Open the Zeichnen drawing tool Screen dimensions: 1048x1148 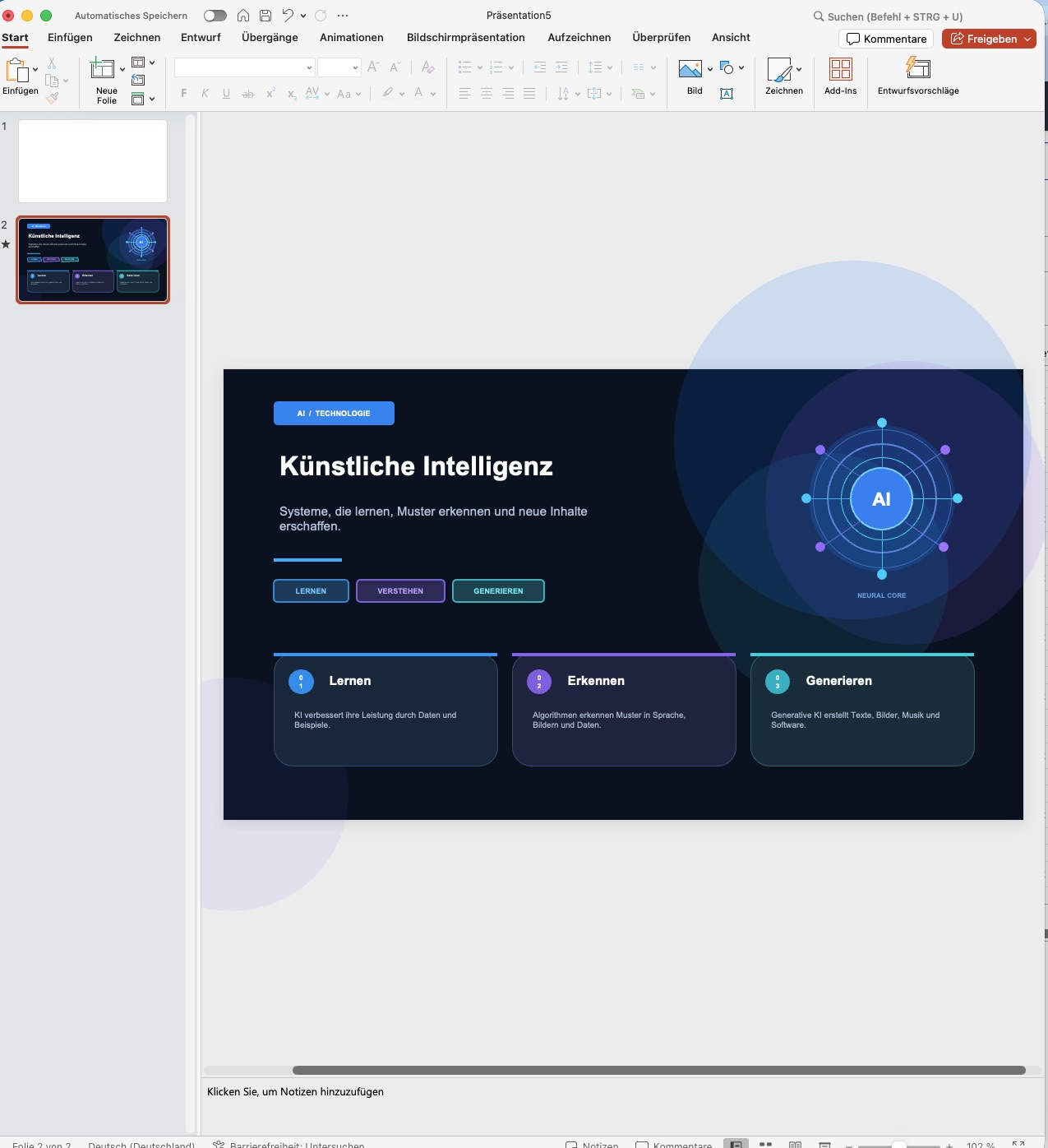[779, 69]
